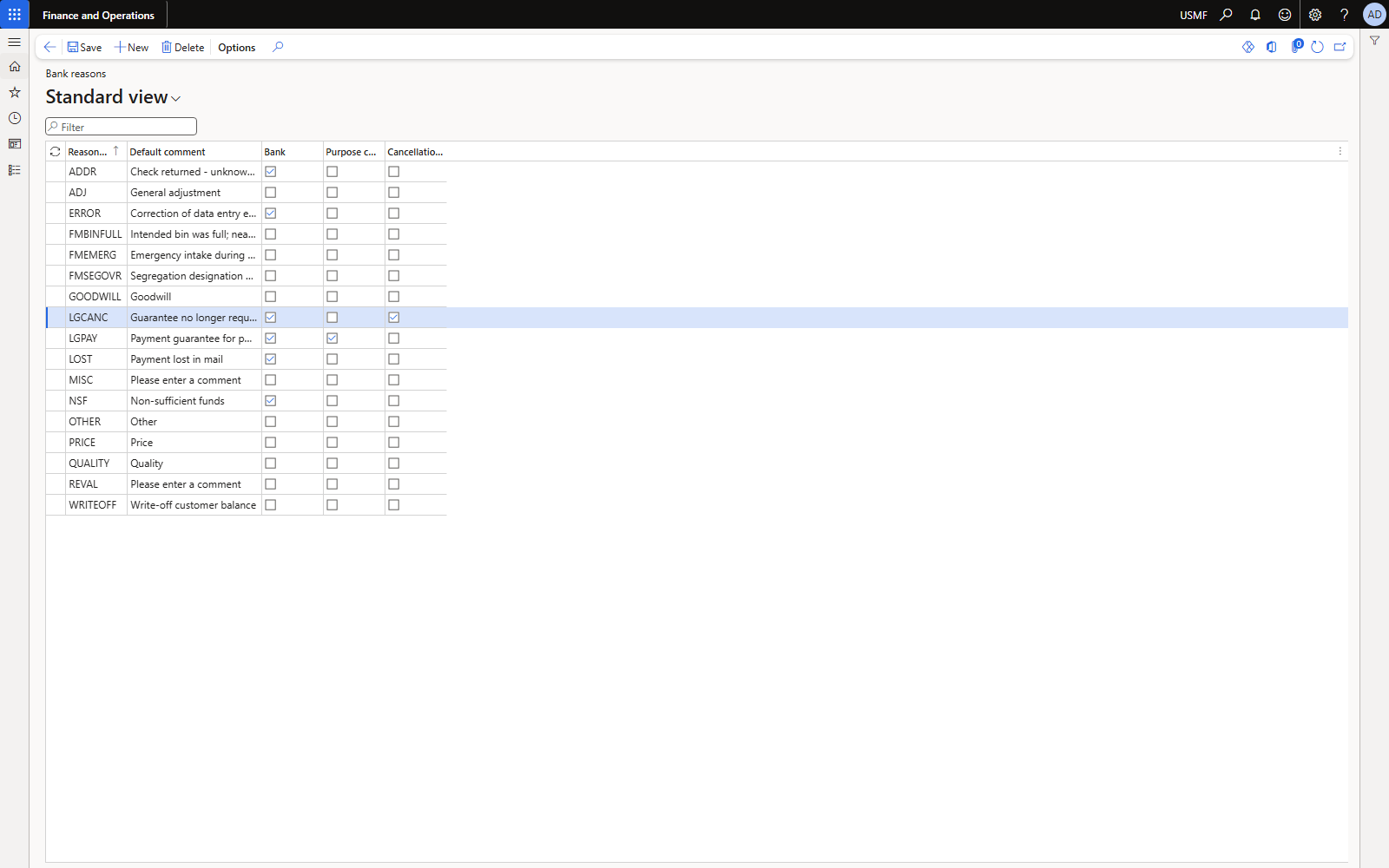Open the Options menu
Viewport: 1389px width, 868px height.
coord(236,47)
